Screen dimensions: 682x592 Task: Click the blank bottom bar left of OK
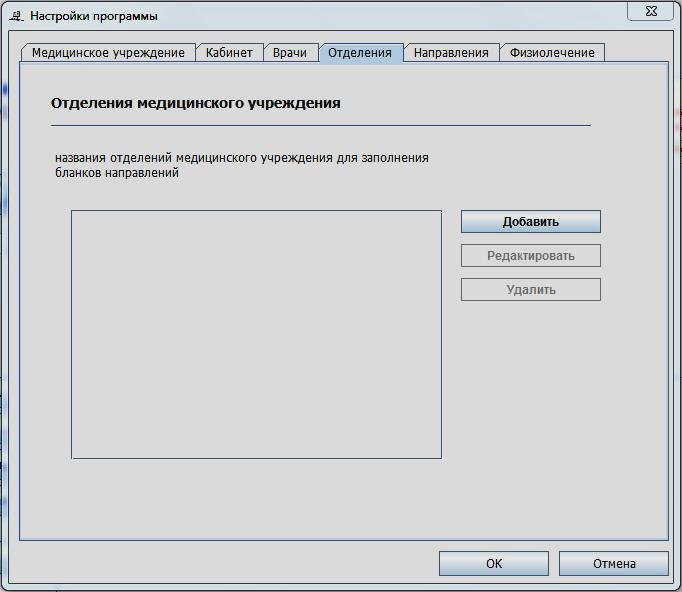click(220, 564)
